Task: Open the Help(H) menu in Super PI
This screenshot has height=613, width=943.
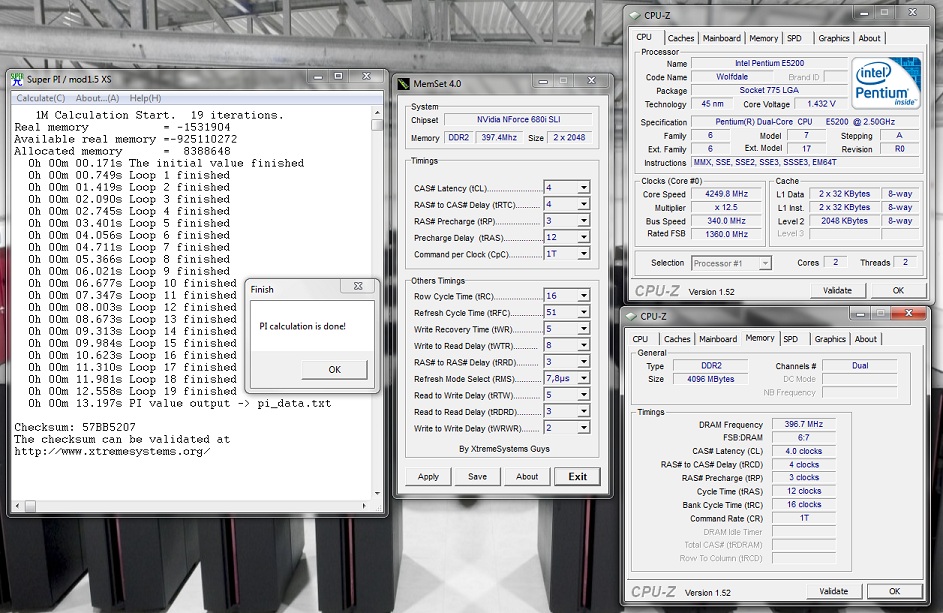Action: 145,98
